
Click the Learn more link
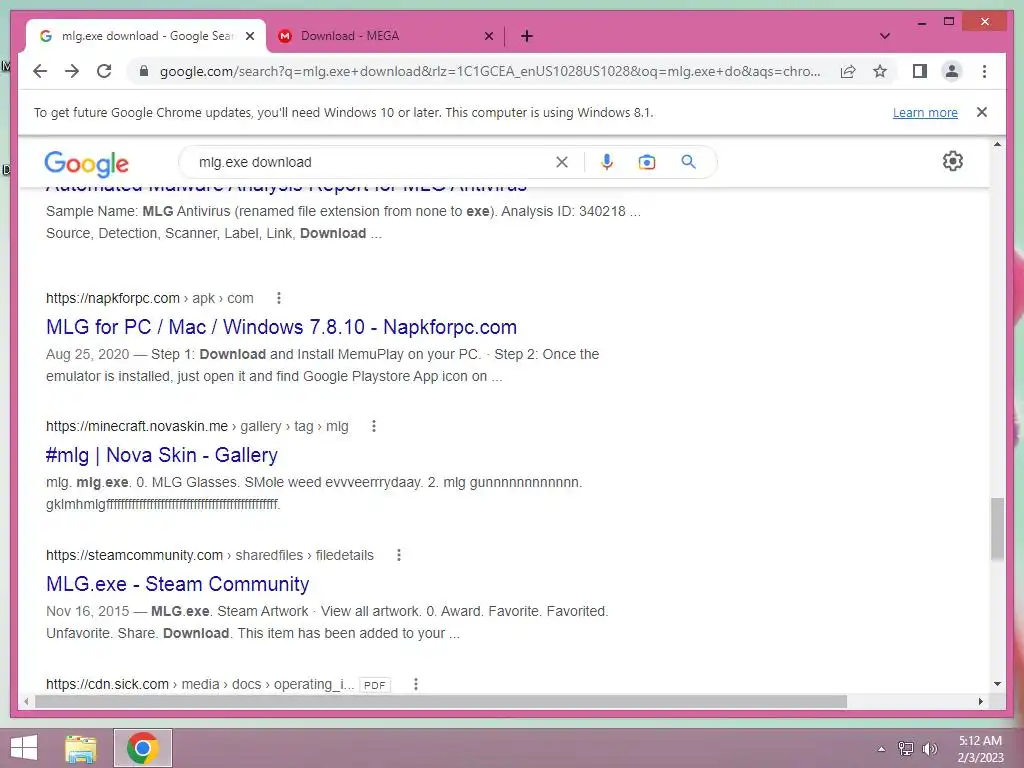click(x=925, y=112)
